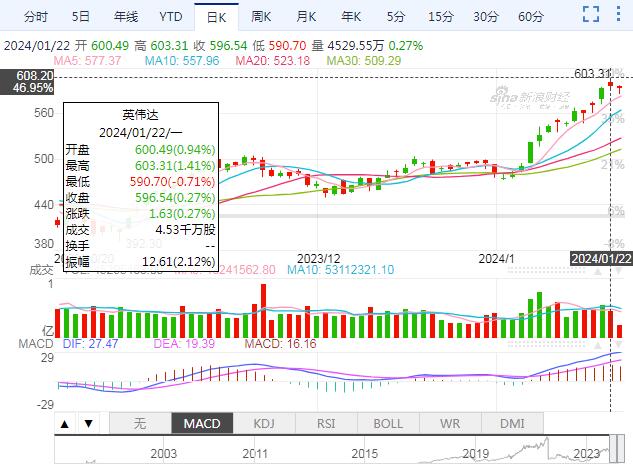
Task: Enable the KDJ indicator
Action: (264, 424)
